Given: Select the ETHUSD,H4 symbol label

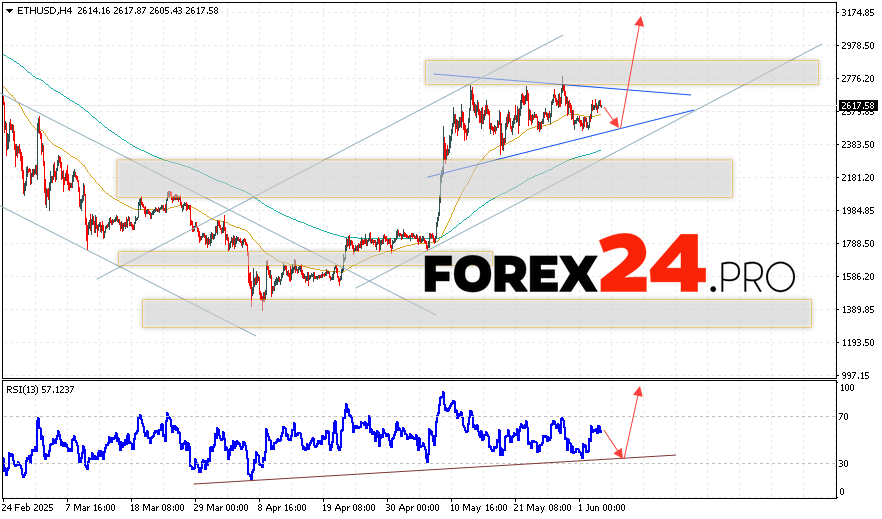Looking at the screenshot, I should pyautogui.click(x=44, y=11).
